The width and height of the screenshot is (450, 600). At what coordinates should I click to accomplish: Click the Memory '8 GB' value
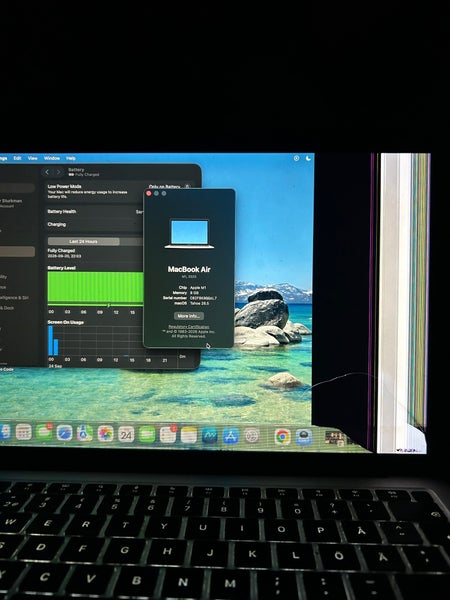[x=194, y=293]
